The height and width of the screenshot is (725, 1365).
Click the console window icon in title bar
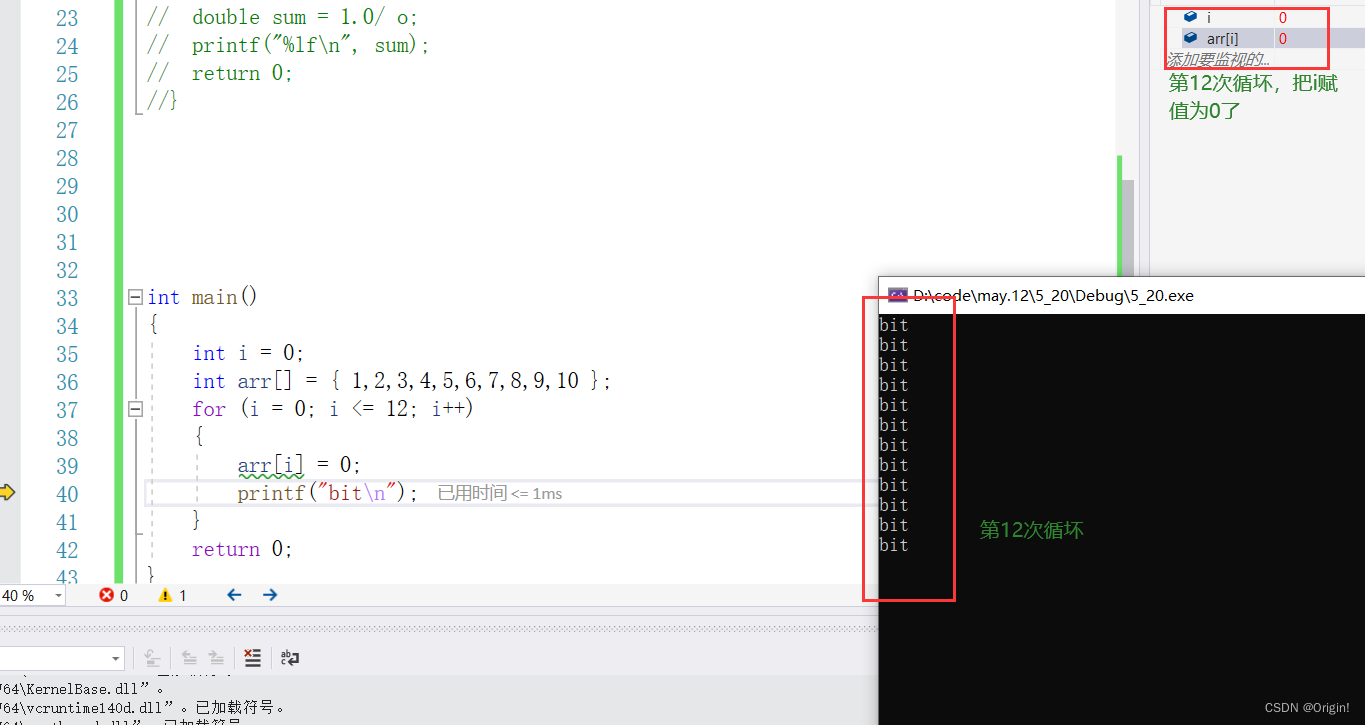pyautogui.click(x=897, y=295)
